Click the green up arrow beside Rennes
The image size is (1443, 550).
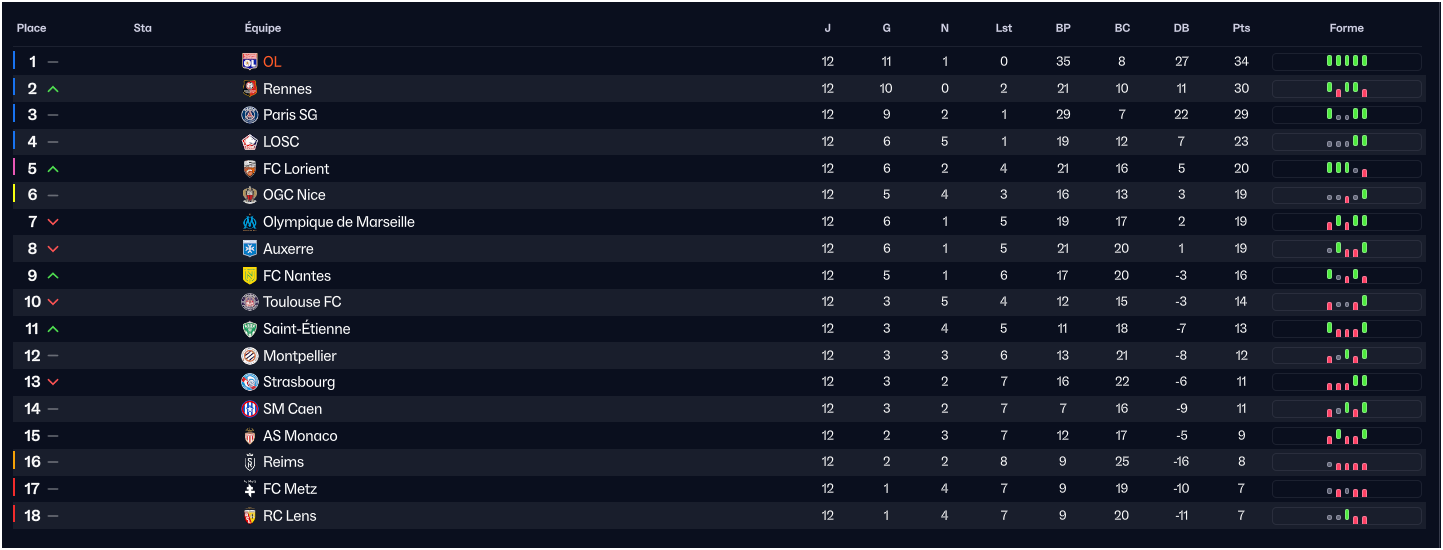53,89
